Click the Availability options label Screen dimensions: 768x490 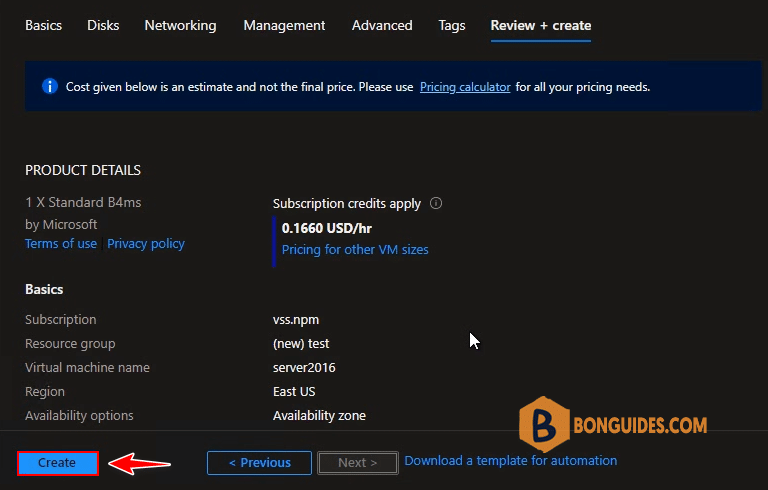pos(79,416)
